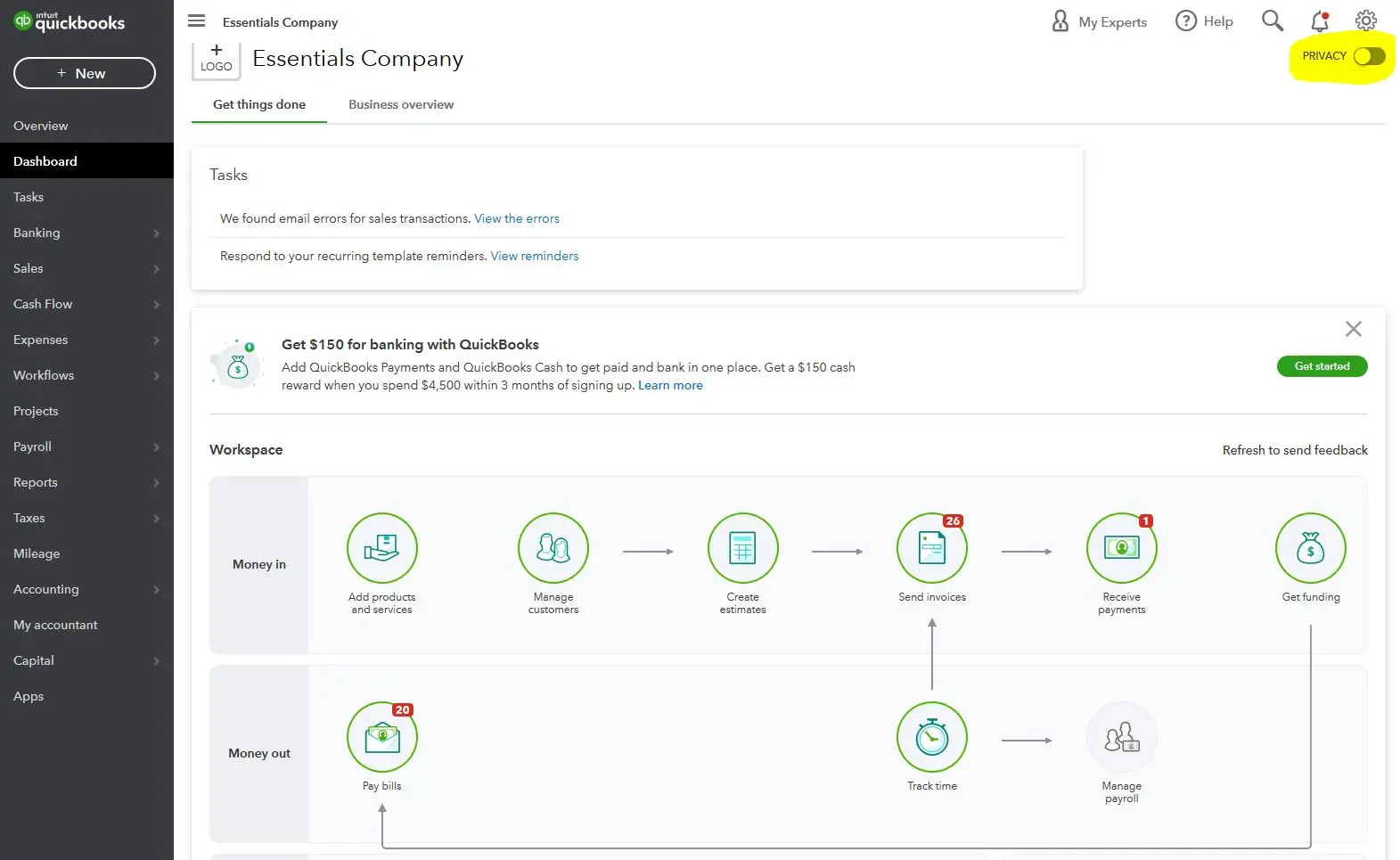
Task: Open Apps in the sidebar
Action: click(x=86, y=696)
